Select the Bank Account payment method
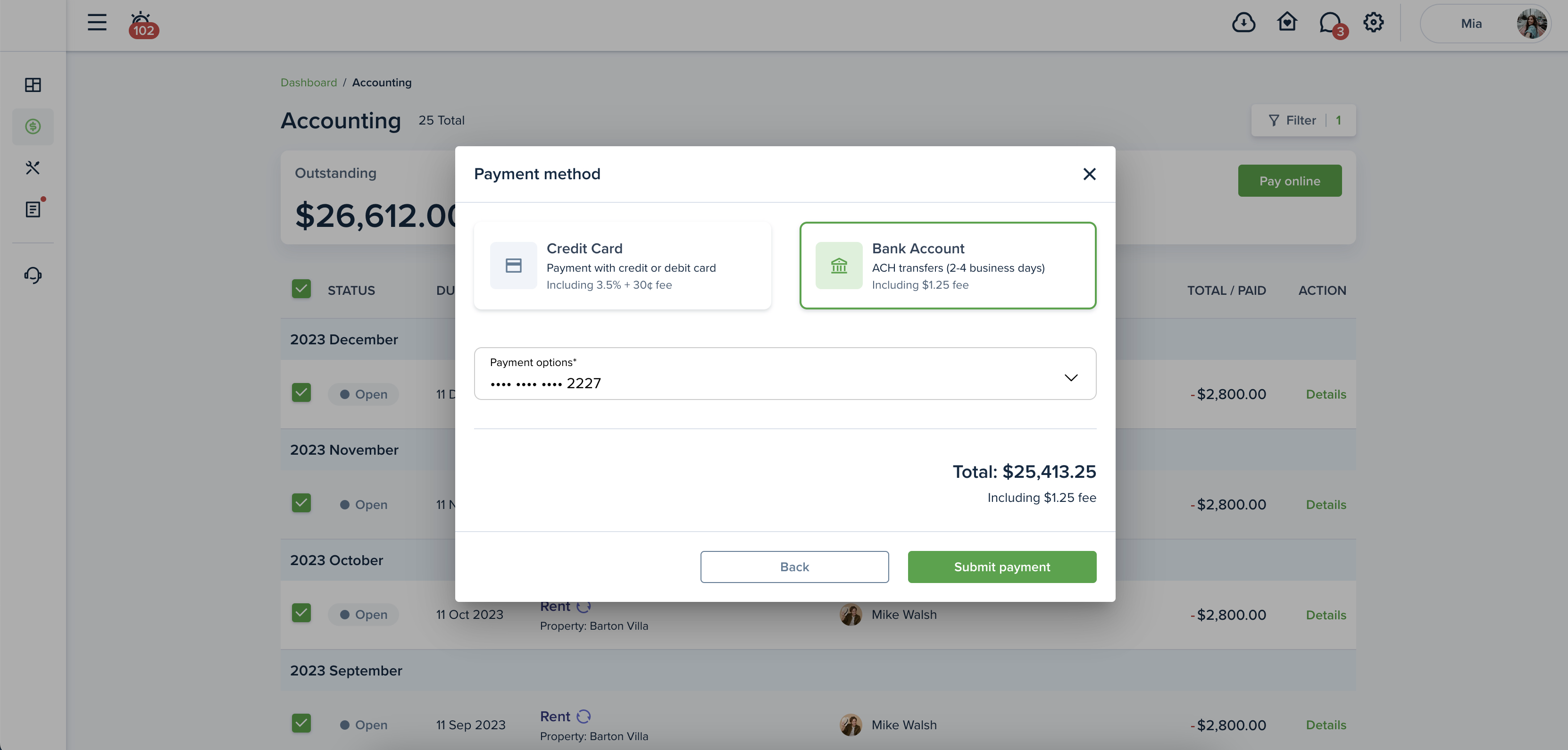 948,266
